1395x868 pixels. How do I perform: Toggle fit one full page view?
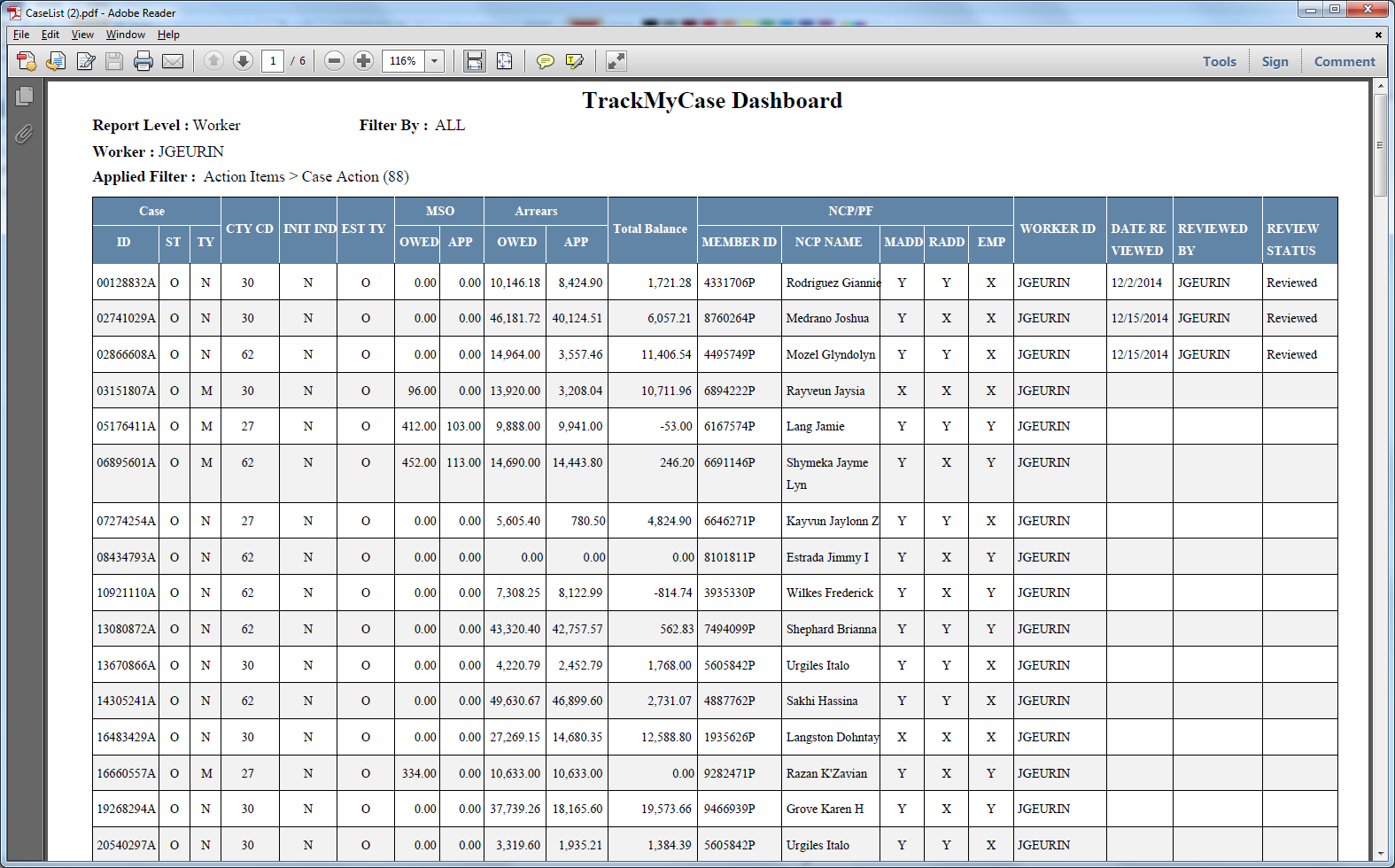click(x=504, y=61)
